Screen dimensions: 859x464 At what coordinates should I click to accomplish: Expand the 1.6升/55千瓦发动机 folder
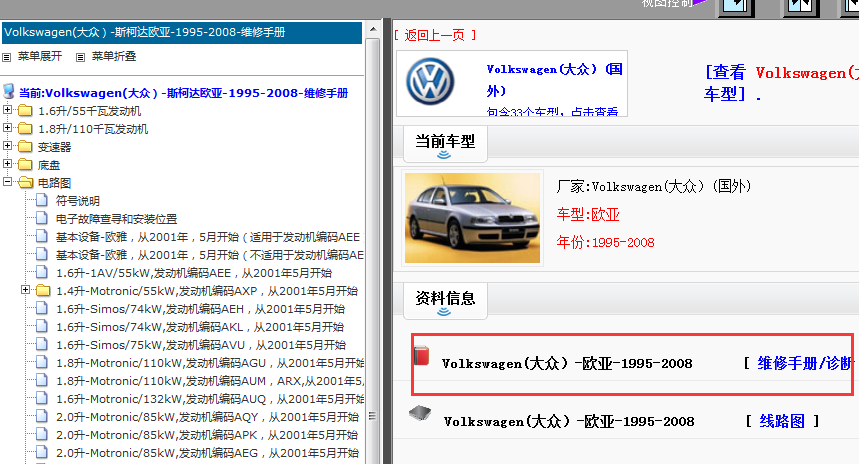[8, 110]
